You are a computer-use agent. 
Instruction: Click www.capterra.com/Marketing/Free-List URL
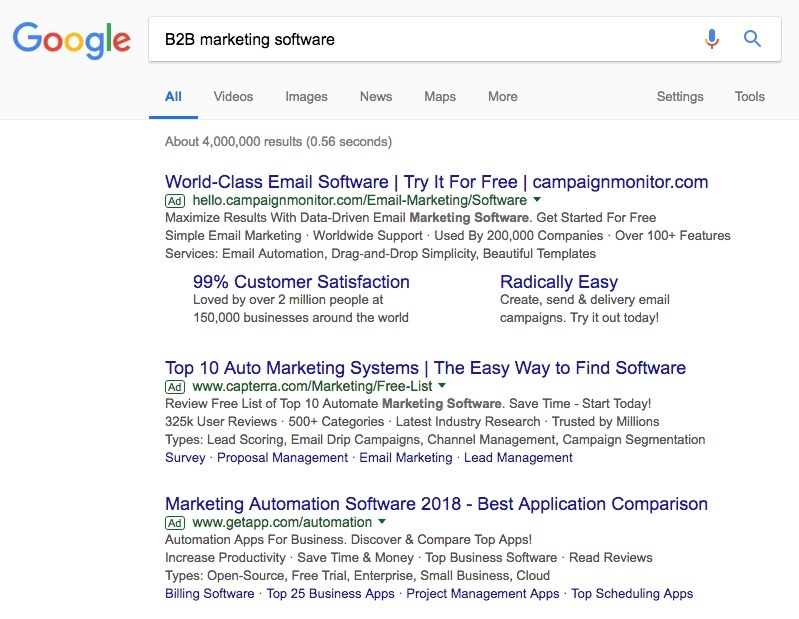(x=312, y=386)
